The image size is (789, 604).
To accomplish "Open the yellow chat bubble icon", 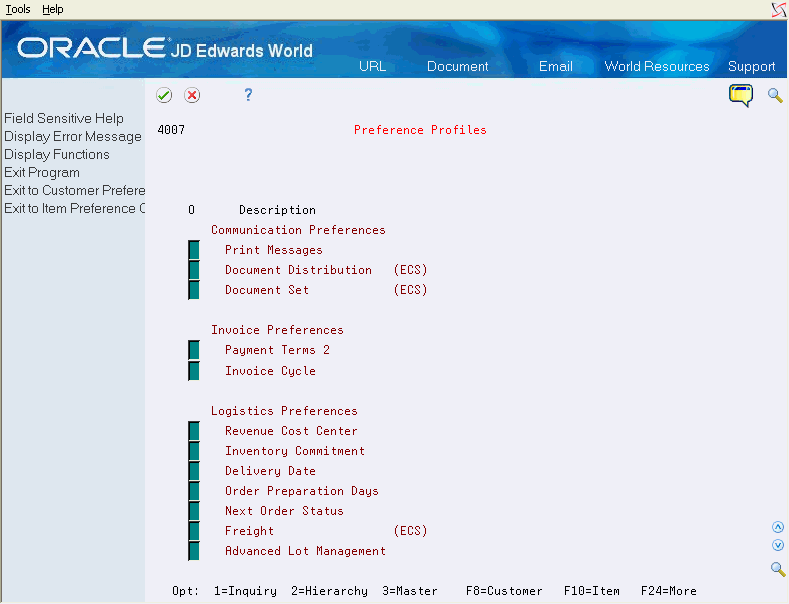I will [x=741, y=95].
